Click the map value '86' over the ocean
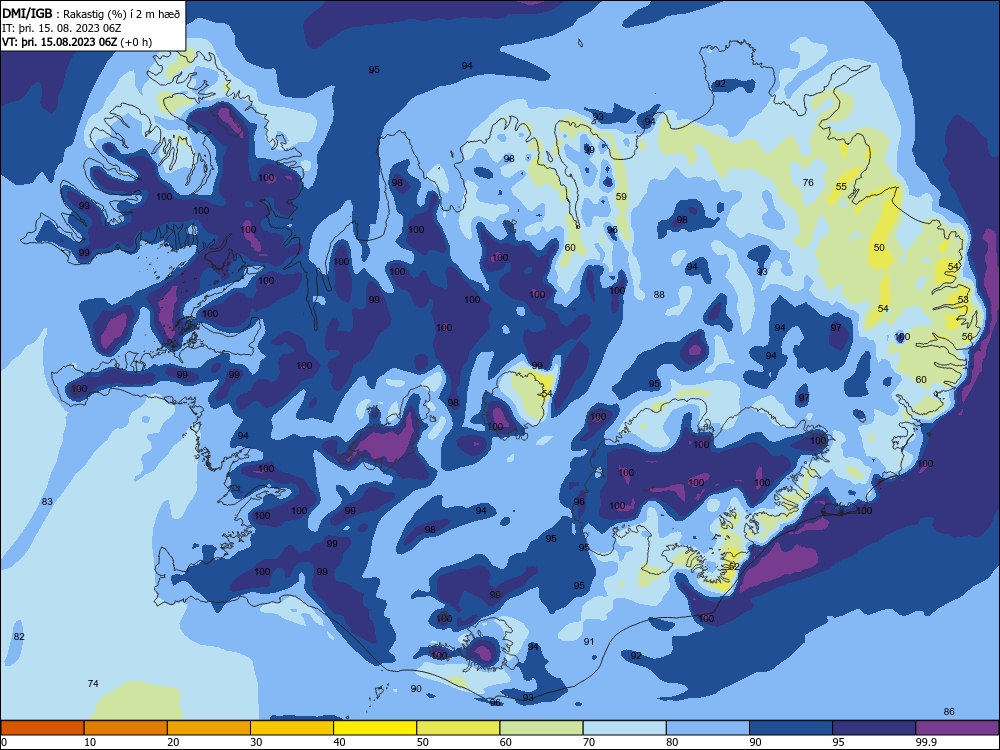The width and height of the screenshot is (1000, 750). 949,712
